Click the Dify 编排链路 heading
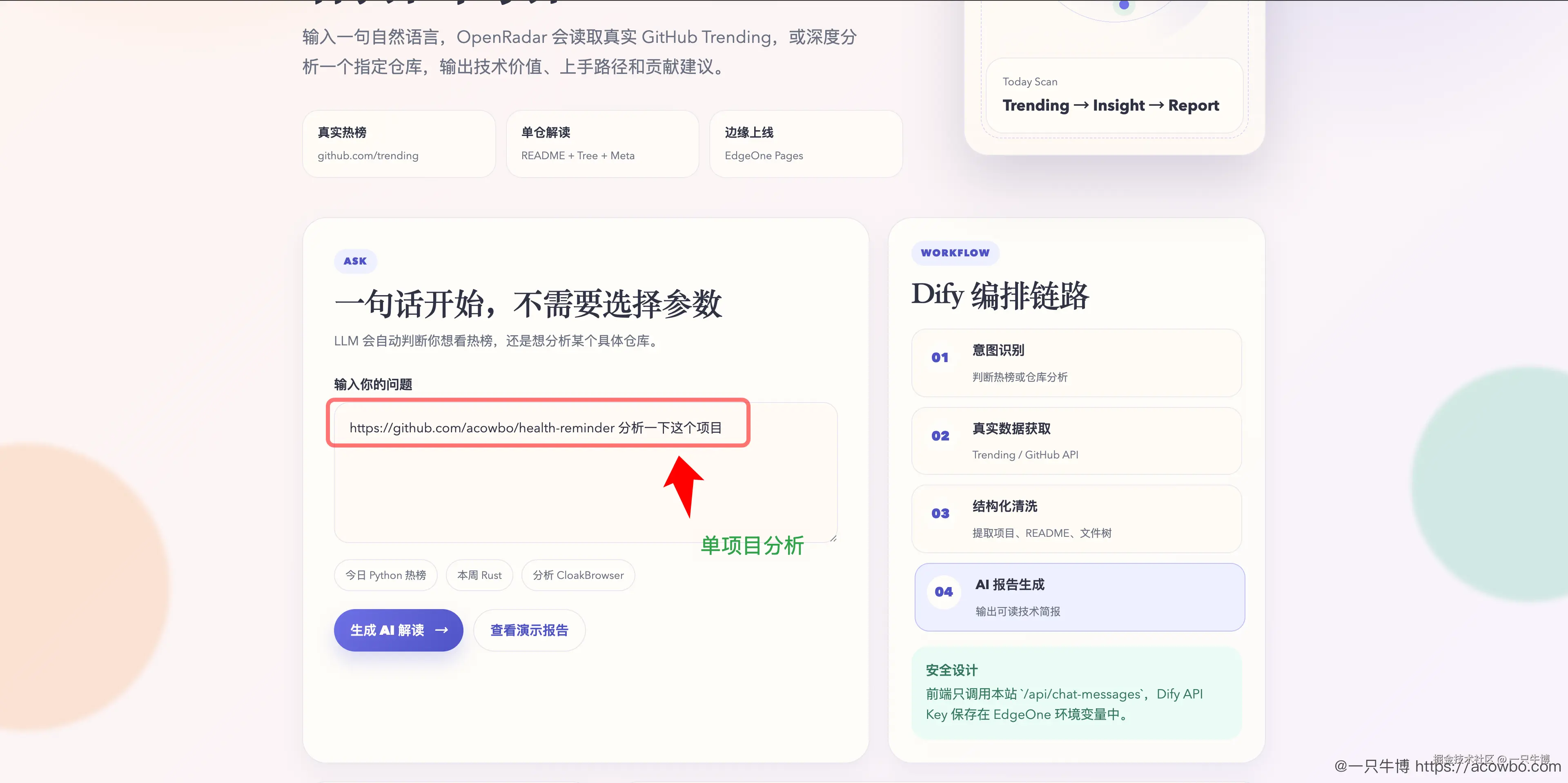This screenshot has height=783, width=1568. 1000,295
